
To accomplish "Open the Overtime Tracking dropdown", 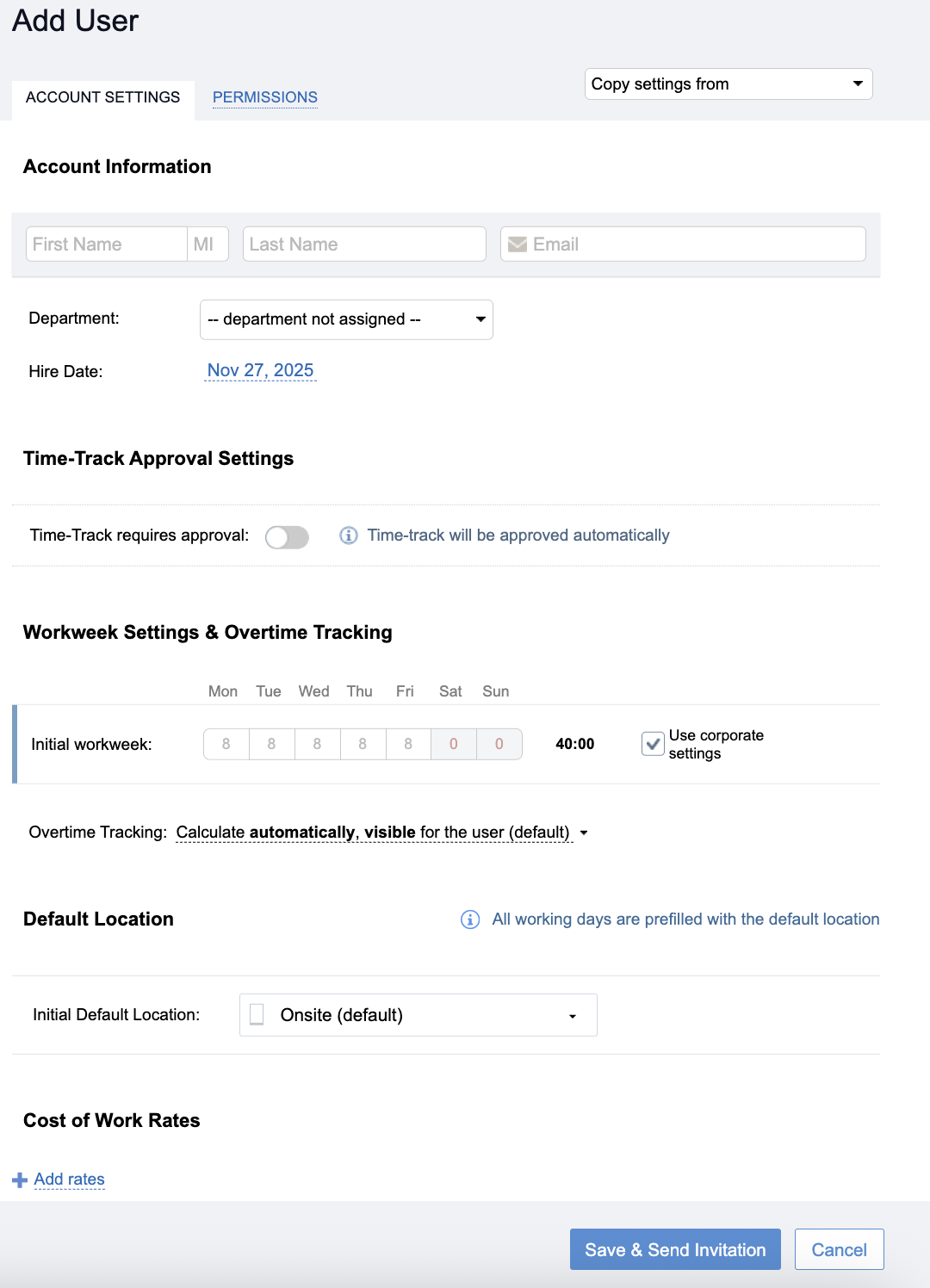I will click(584, 833).
